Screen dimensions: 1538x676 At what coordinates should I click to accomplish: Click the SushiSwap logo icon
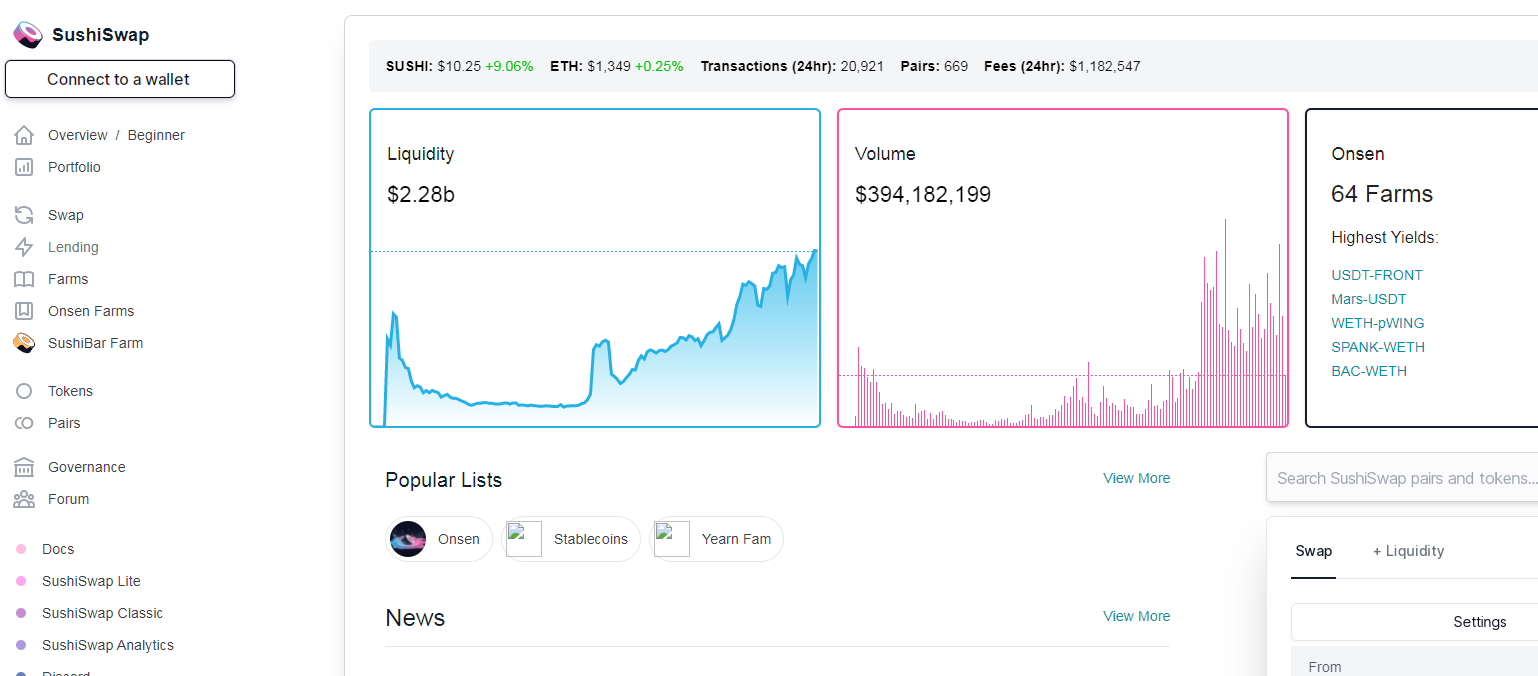[28, 35]
